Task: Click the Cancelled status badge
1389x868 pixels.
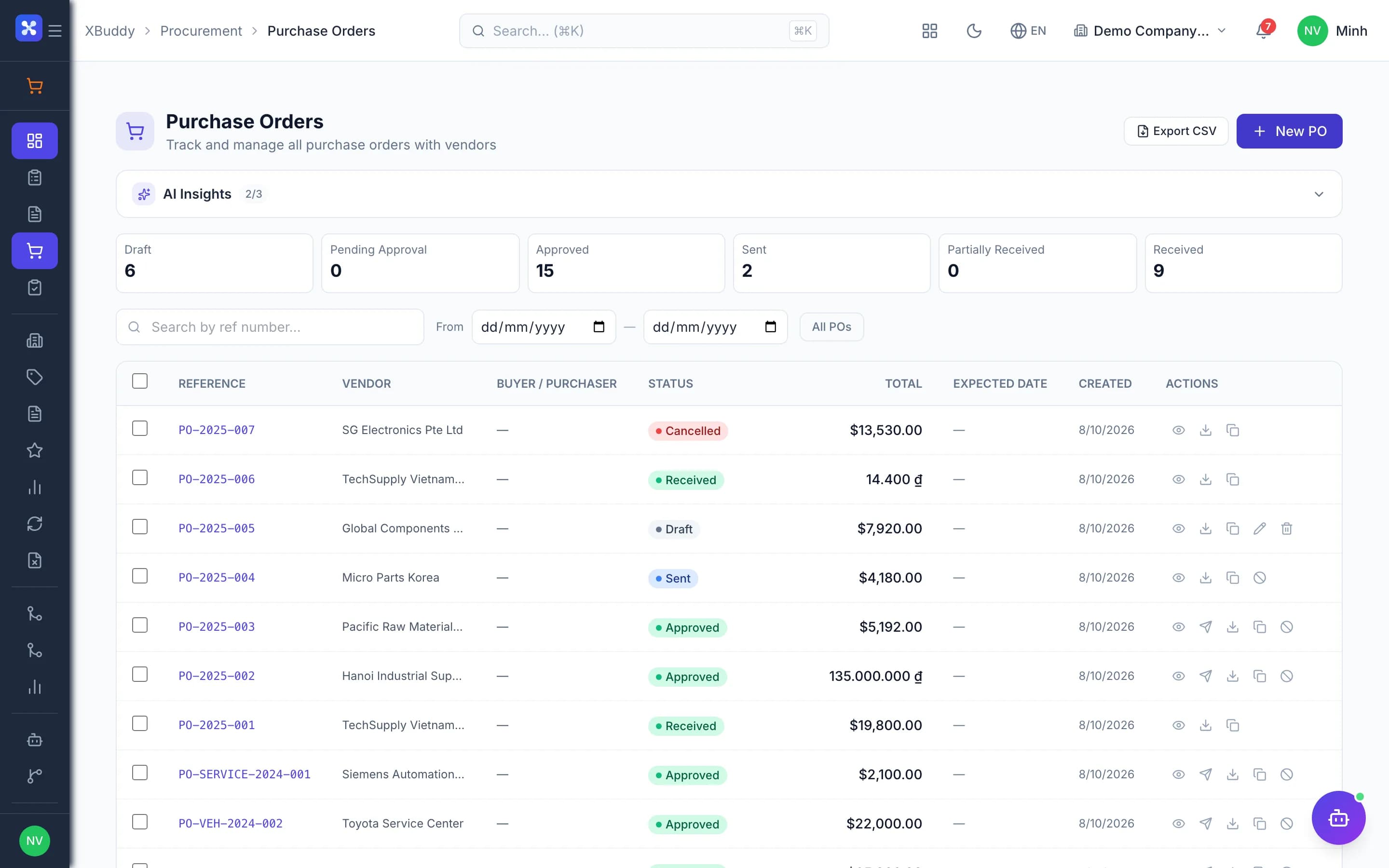Action: tap(688, 431)
